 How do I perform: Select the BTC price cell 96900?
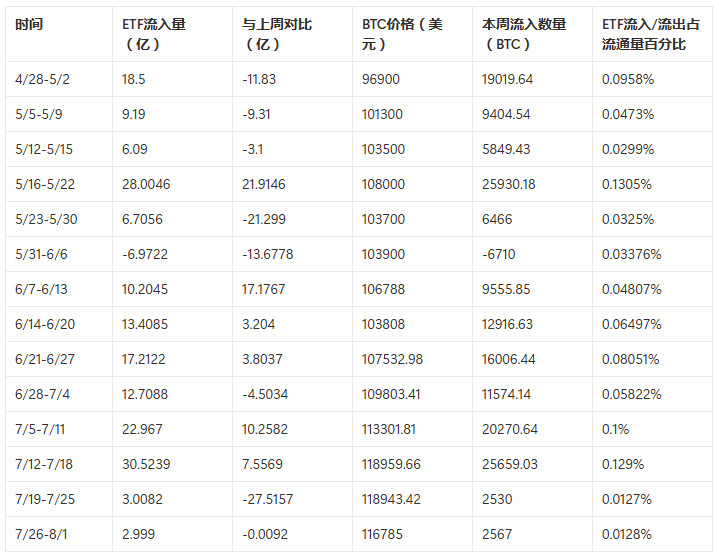coord(381,79)
